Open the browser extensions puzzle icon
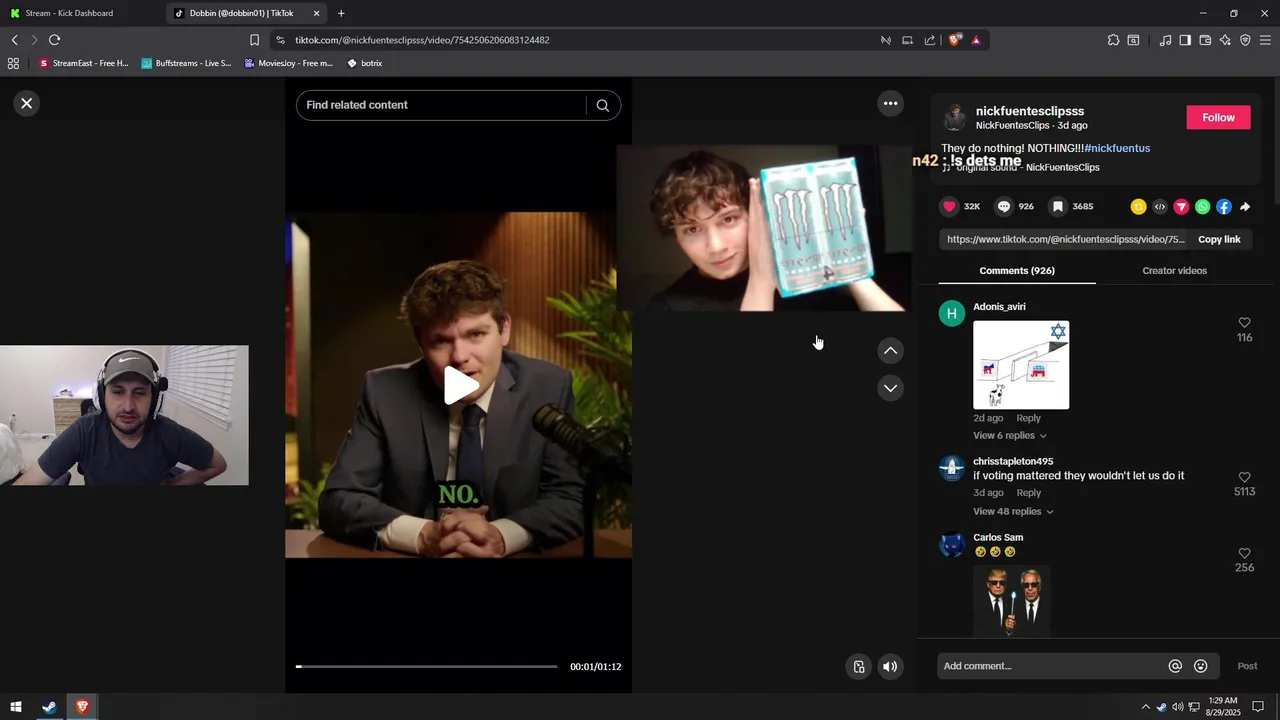1280x720 pixels. 1113,40
